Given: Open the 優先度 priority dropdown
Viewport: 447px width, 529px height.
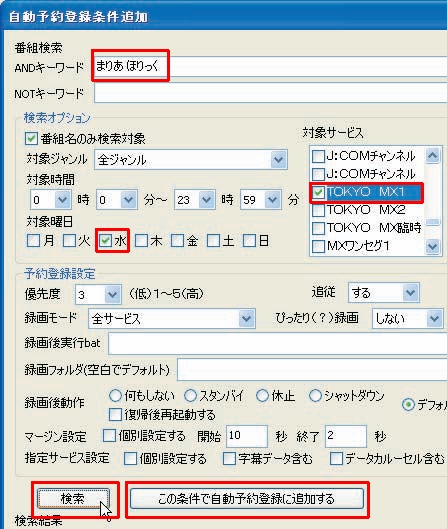Looking at the screenshot, I should tap(112, 294).
